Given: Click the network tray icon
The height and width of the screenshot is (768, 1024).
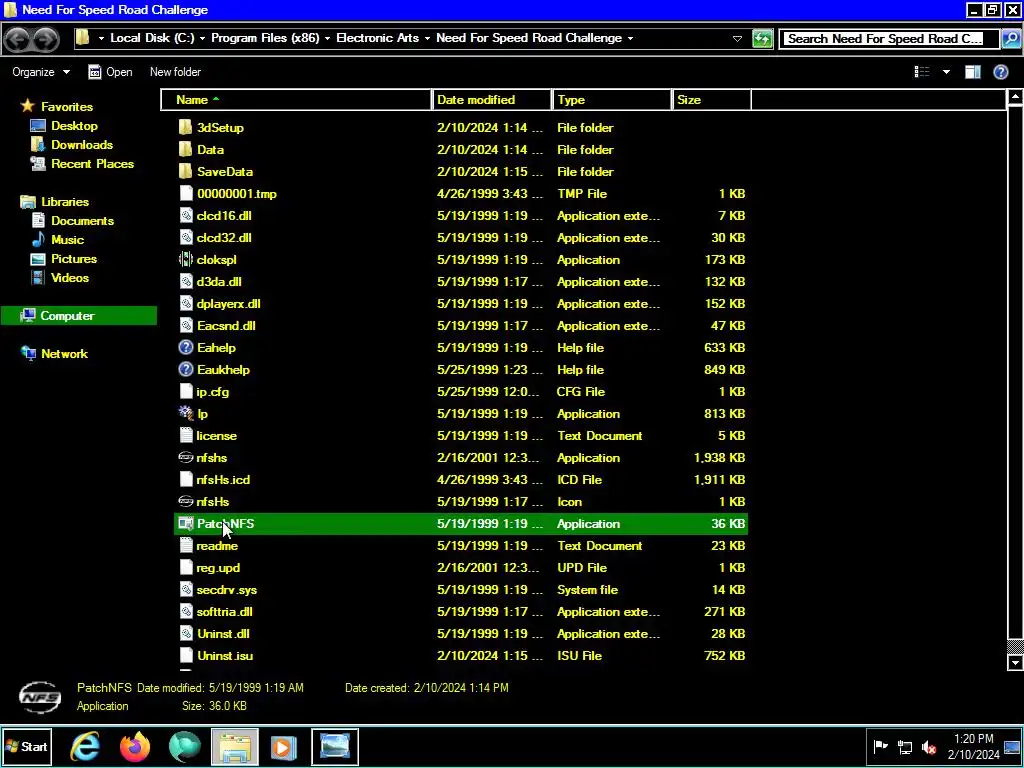Looking at the screenshot, I should [x=904, y=747].
